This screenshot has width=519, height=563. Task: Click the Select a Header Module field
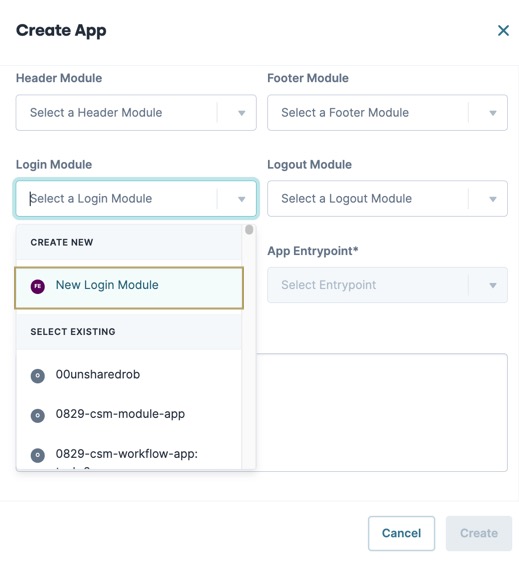pyautogui.click(x=136, y=112)
